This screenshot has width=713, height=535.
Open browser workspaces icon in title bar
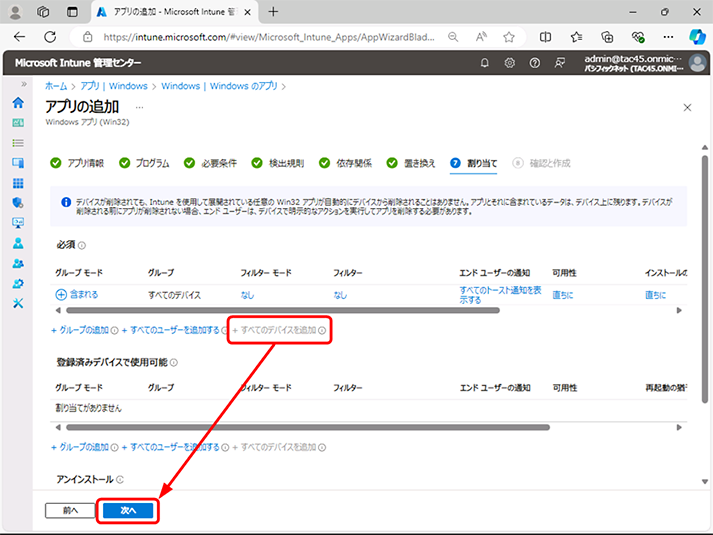43,12
